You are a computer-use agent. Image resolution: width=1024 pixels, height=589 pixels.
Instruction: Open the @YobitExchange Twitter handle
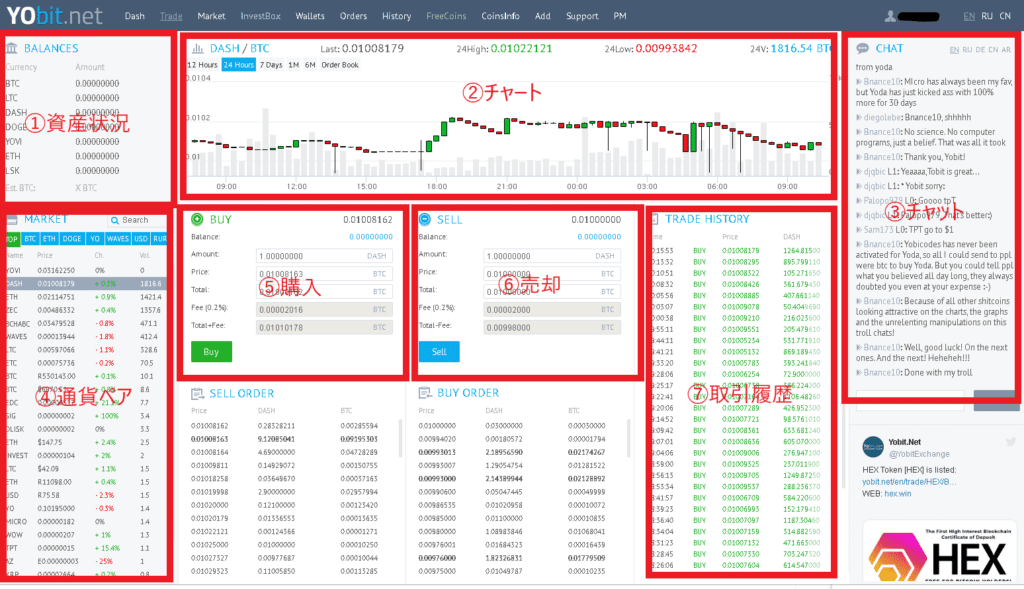coord(919,454)
